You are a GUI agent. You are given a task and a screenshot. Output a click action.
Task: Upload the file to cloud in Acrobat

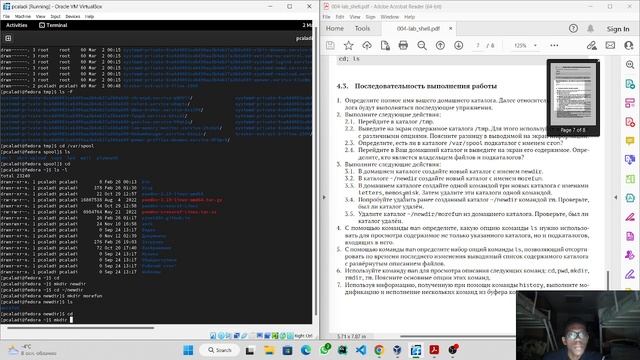(x=367, y=45)
